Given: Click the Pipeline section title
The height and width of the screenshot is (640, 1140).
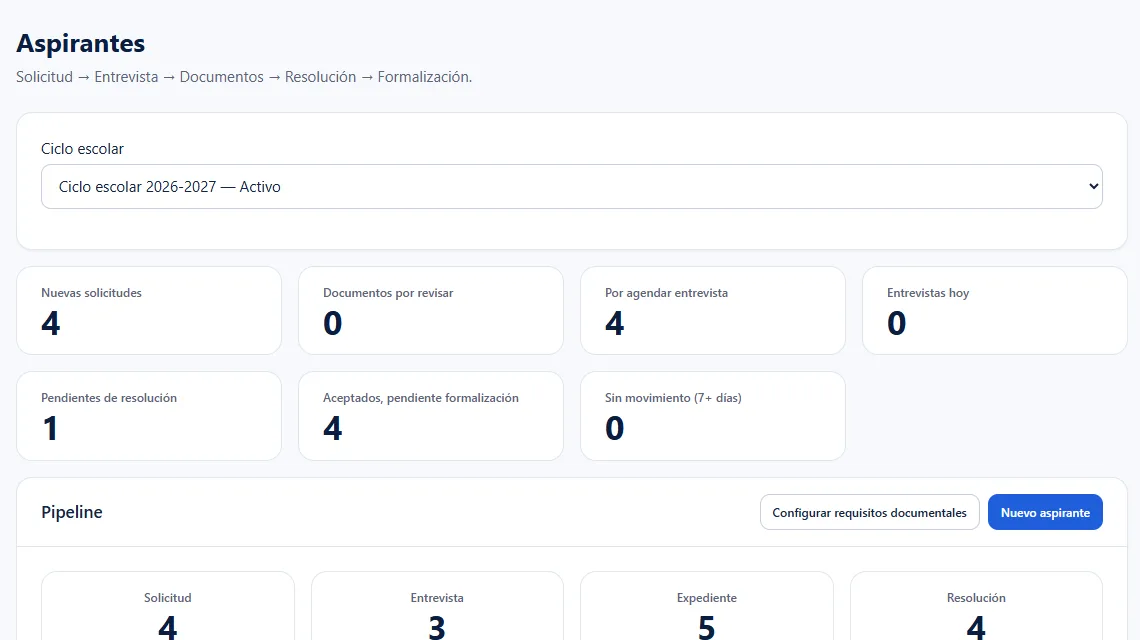Looking at the screenshot, I should point(72,512).
